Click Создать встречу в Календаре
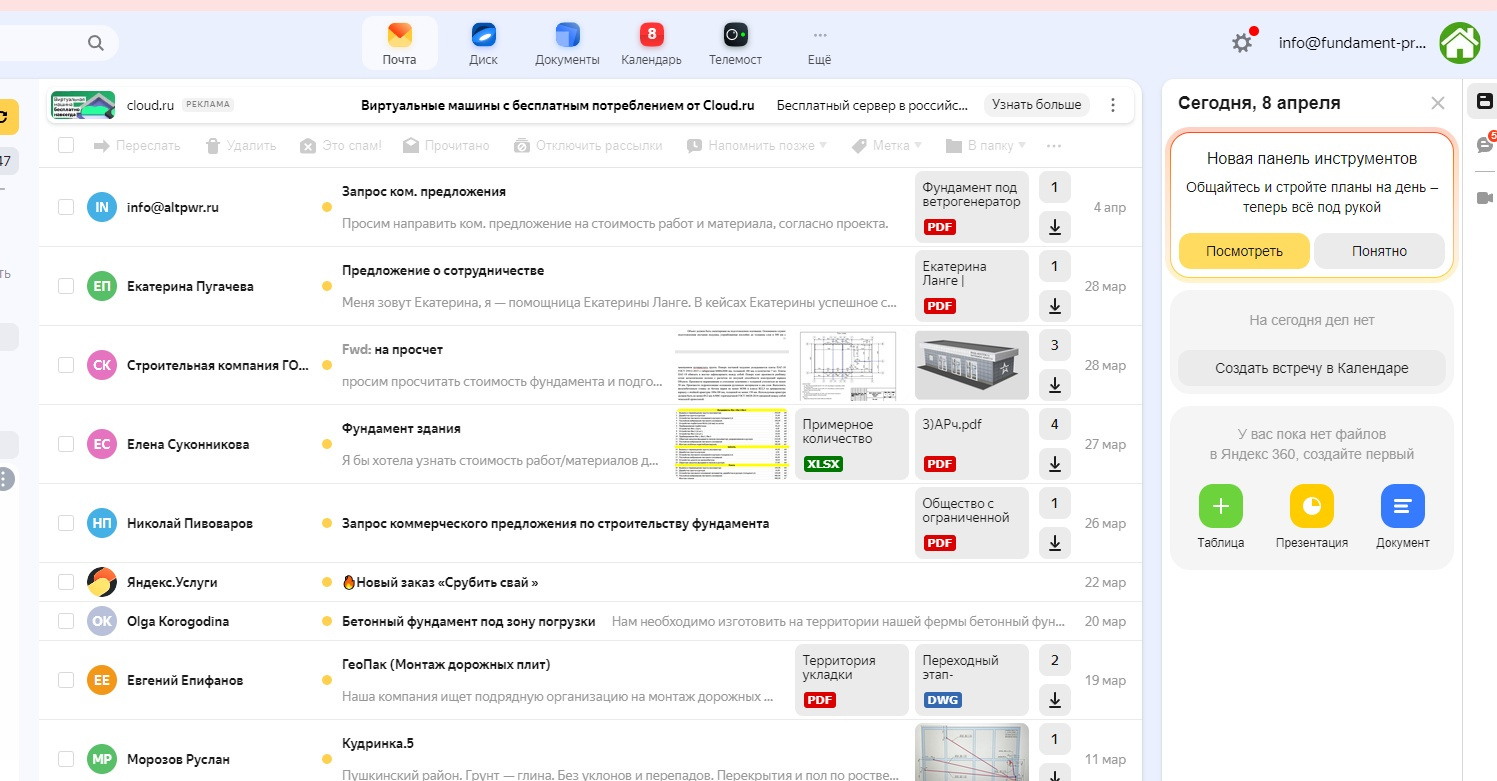The width and height of the screenshot is (1497, 781). [x=1311, y=368]
